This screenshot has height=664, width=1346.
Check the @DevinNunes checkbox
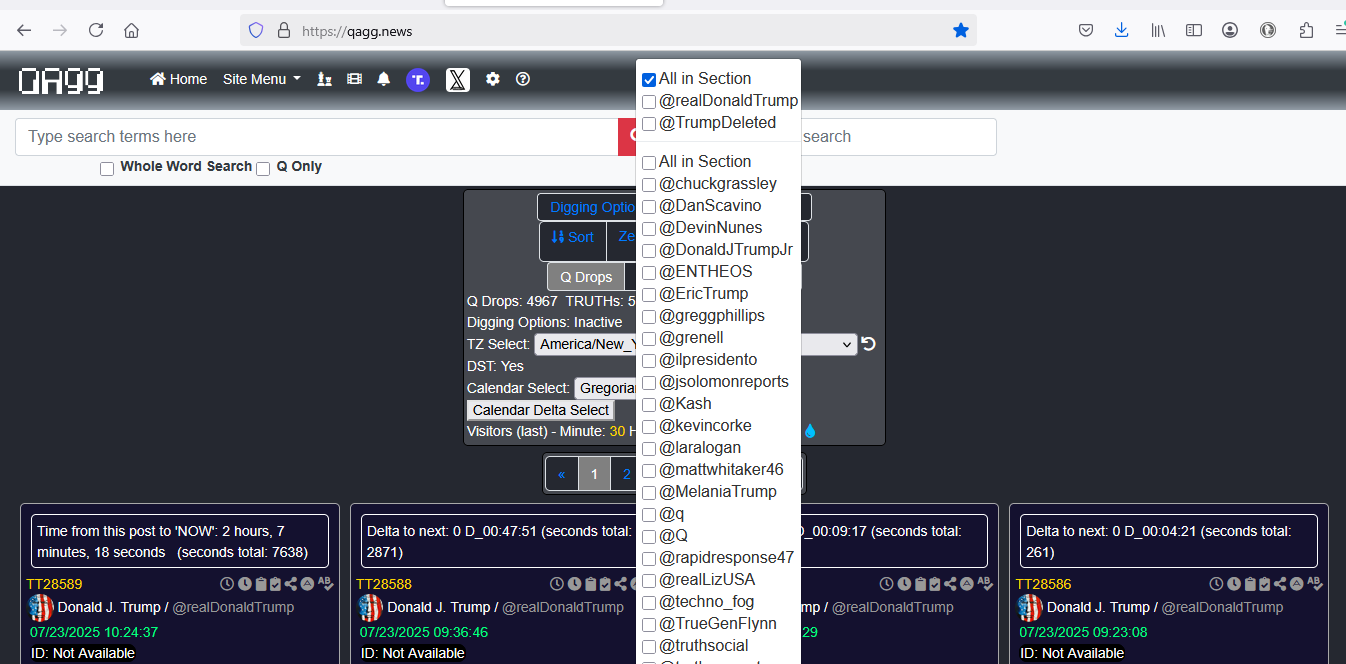649,229
